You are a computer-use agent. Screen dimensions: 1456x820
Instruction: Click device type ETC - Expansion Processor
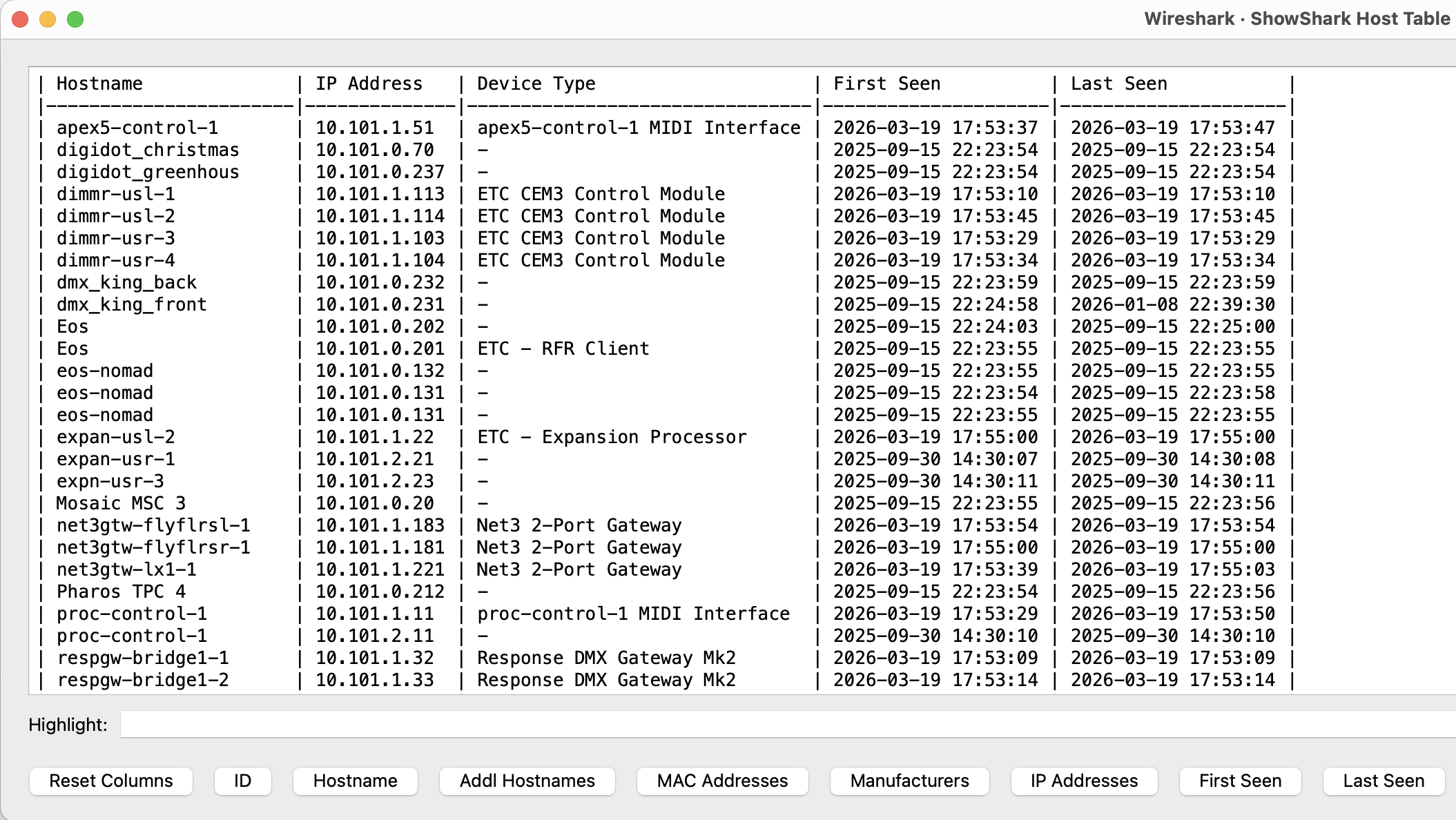612,437
